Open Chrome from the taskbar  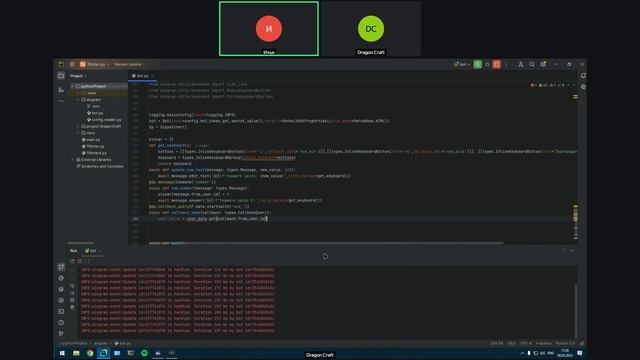coord(90,353)
